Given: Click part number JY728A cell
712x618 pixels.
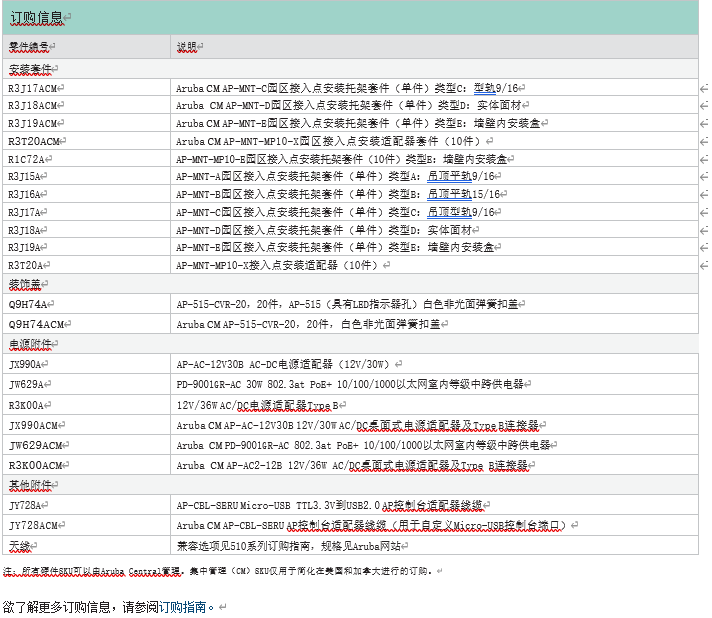Looking at the screenshot, I should [87, 504].
